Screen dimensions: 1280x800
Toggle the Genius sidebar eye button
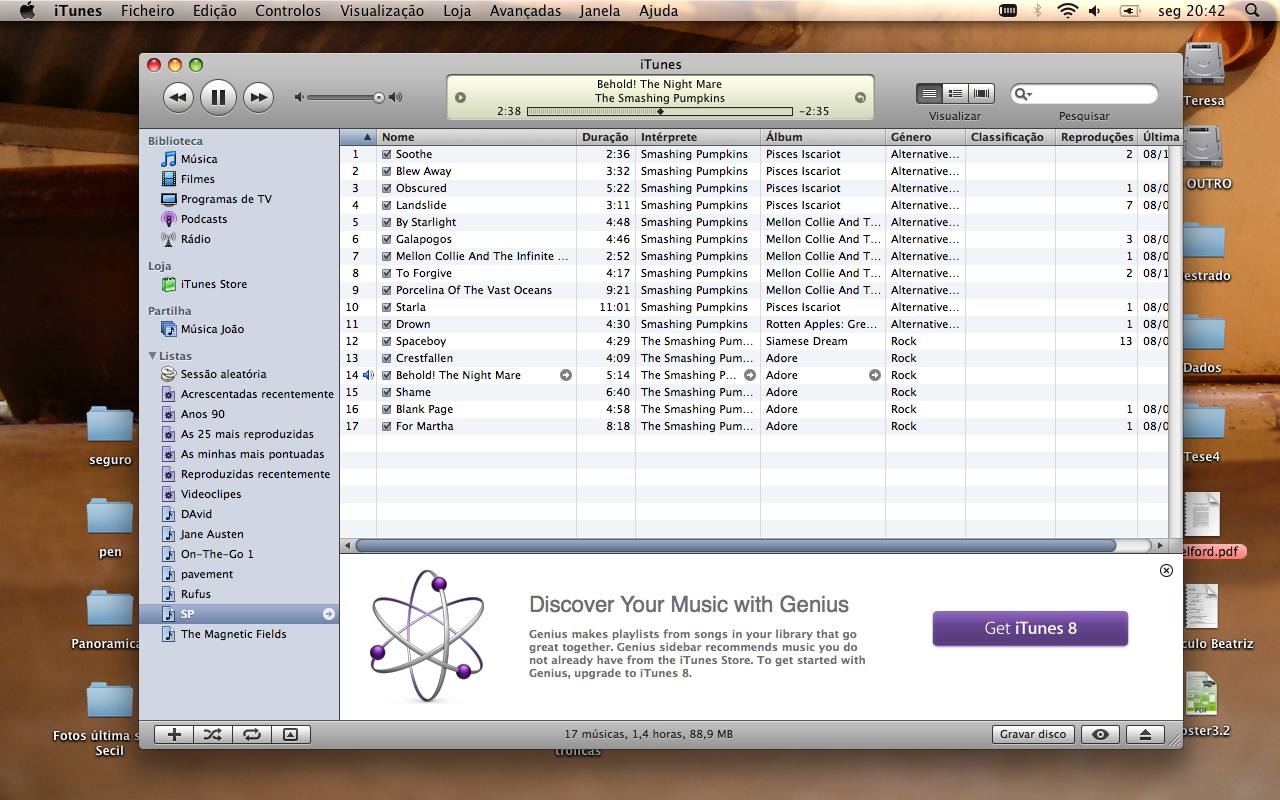[x=1101, y=734]
